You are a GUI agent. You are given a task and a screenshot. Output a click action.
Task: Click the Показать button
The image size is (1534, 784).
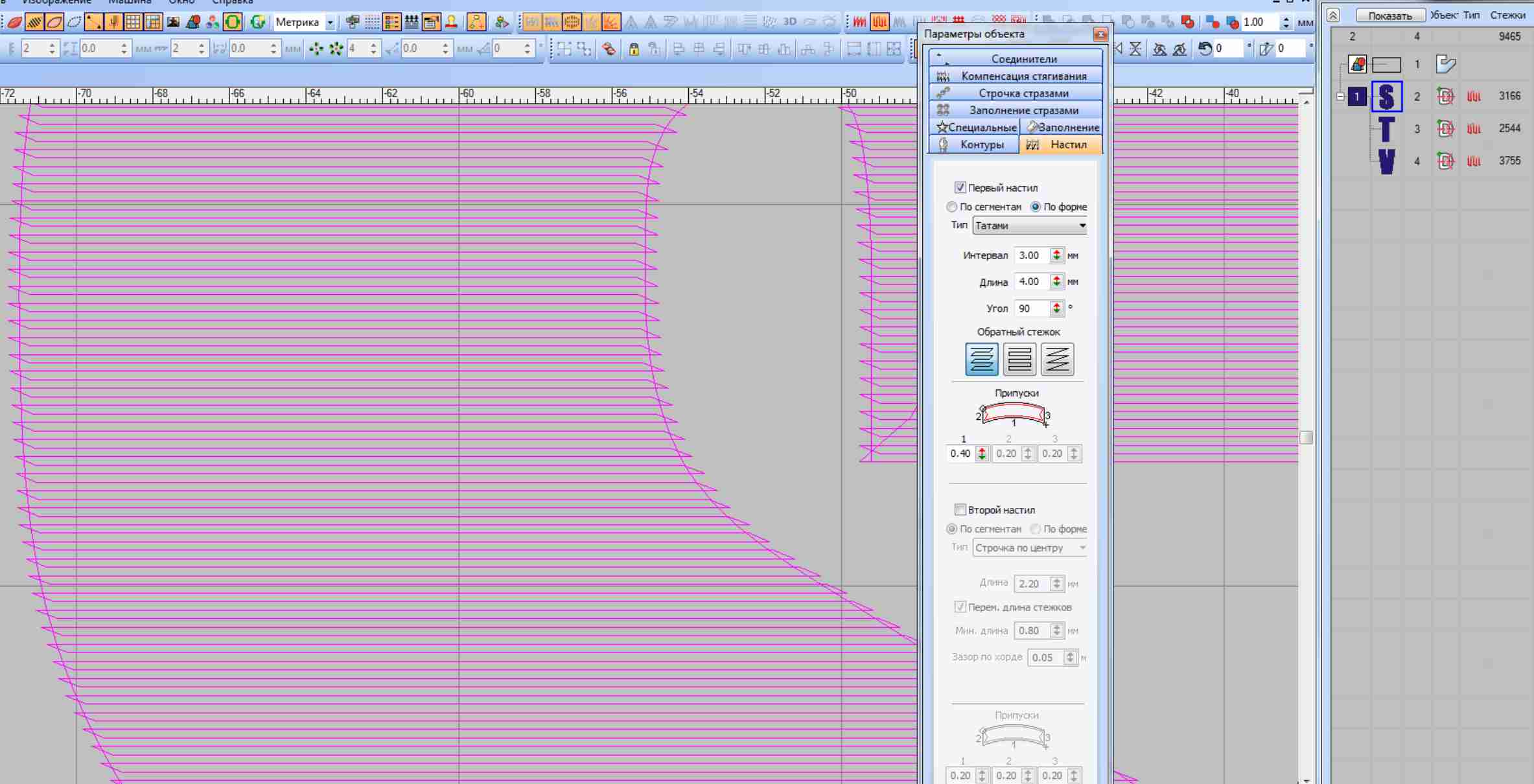coord(1389,16)
